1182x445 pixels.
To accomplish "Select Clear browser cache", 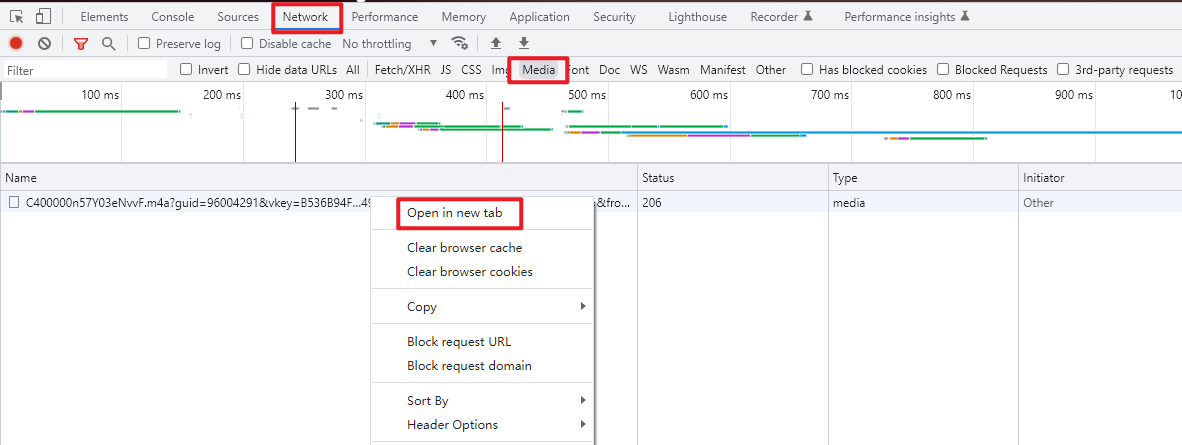I will (464, 248).
